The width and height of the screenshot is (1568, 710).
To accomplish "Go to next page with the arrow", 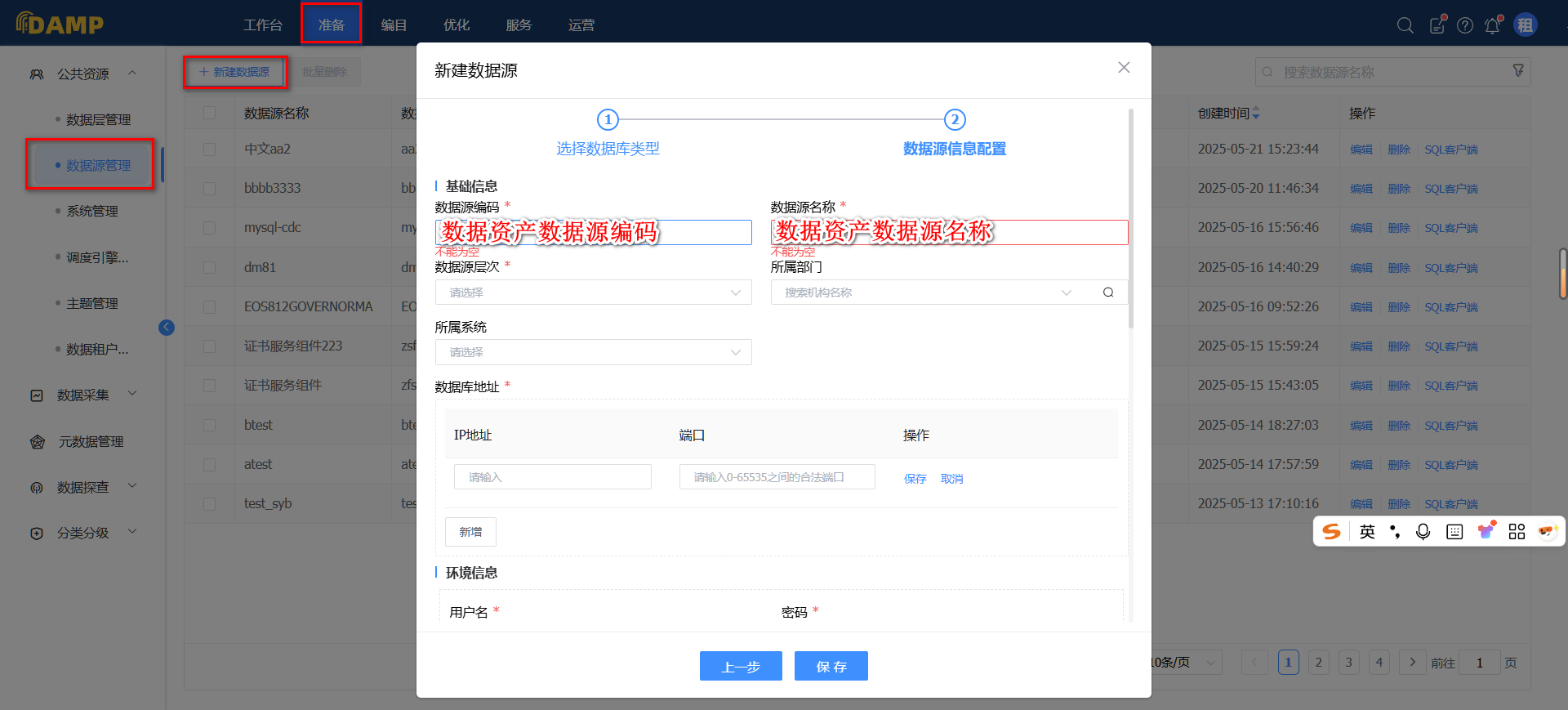I will tap(1412, 663).
